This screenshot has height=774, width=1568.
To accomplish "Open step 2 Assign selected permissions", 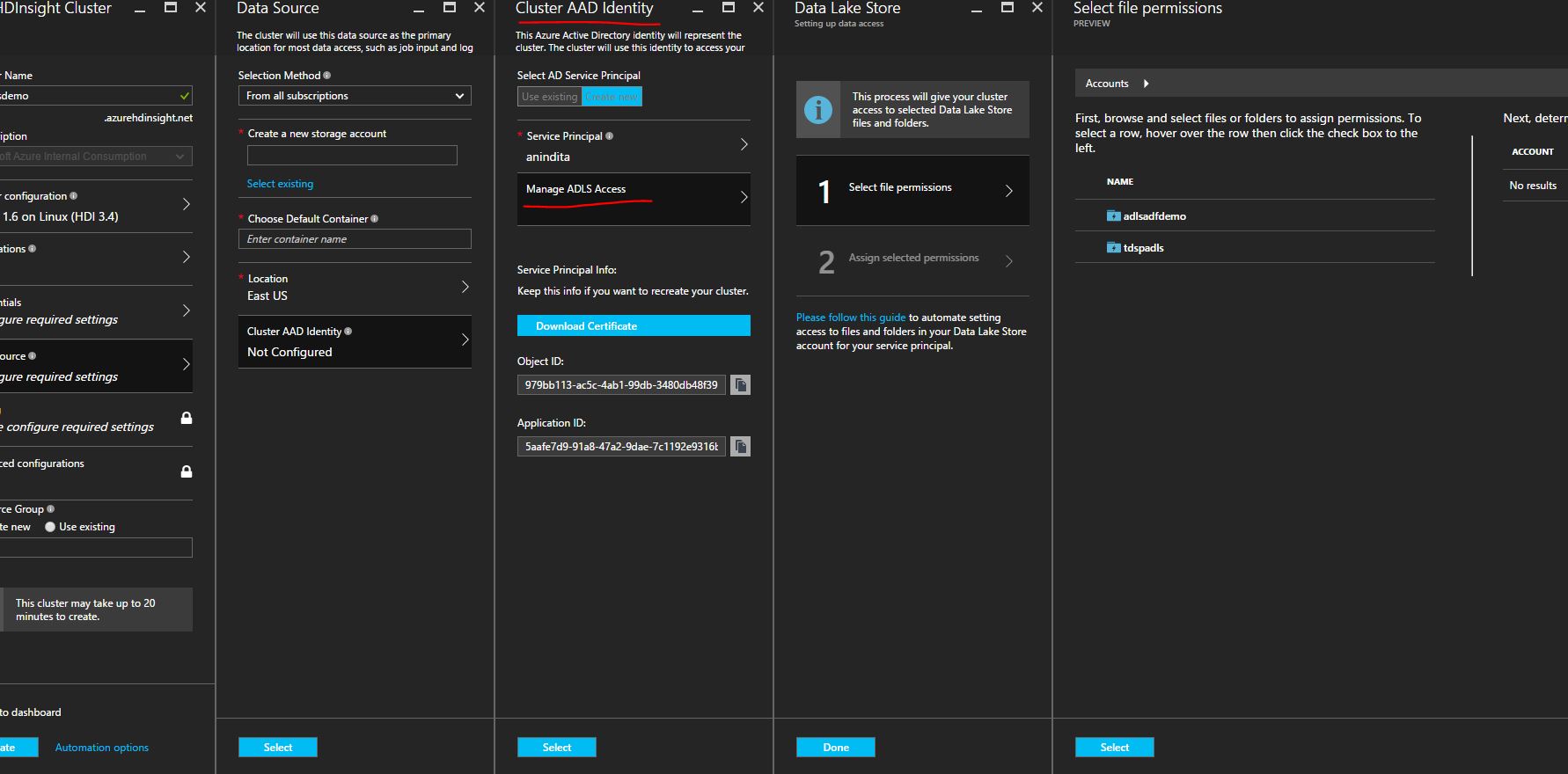I will [x=912, y=261].
